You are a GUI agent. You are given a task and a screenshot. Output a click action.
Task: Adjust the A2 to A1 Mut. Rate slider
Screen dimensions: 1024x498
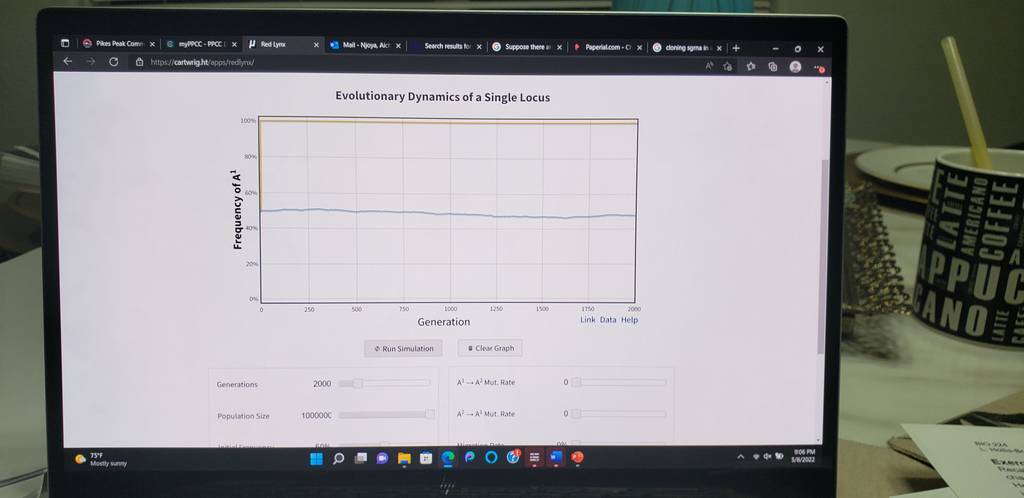pos(619,414)
